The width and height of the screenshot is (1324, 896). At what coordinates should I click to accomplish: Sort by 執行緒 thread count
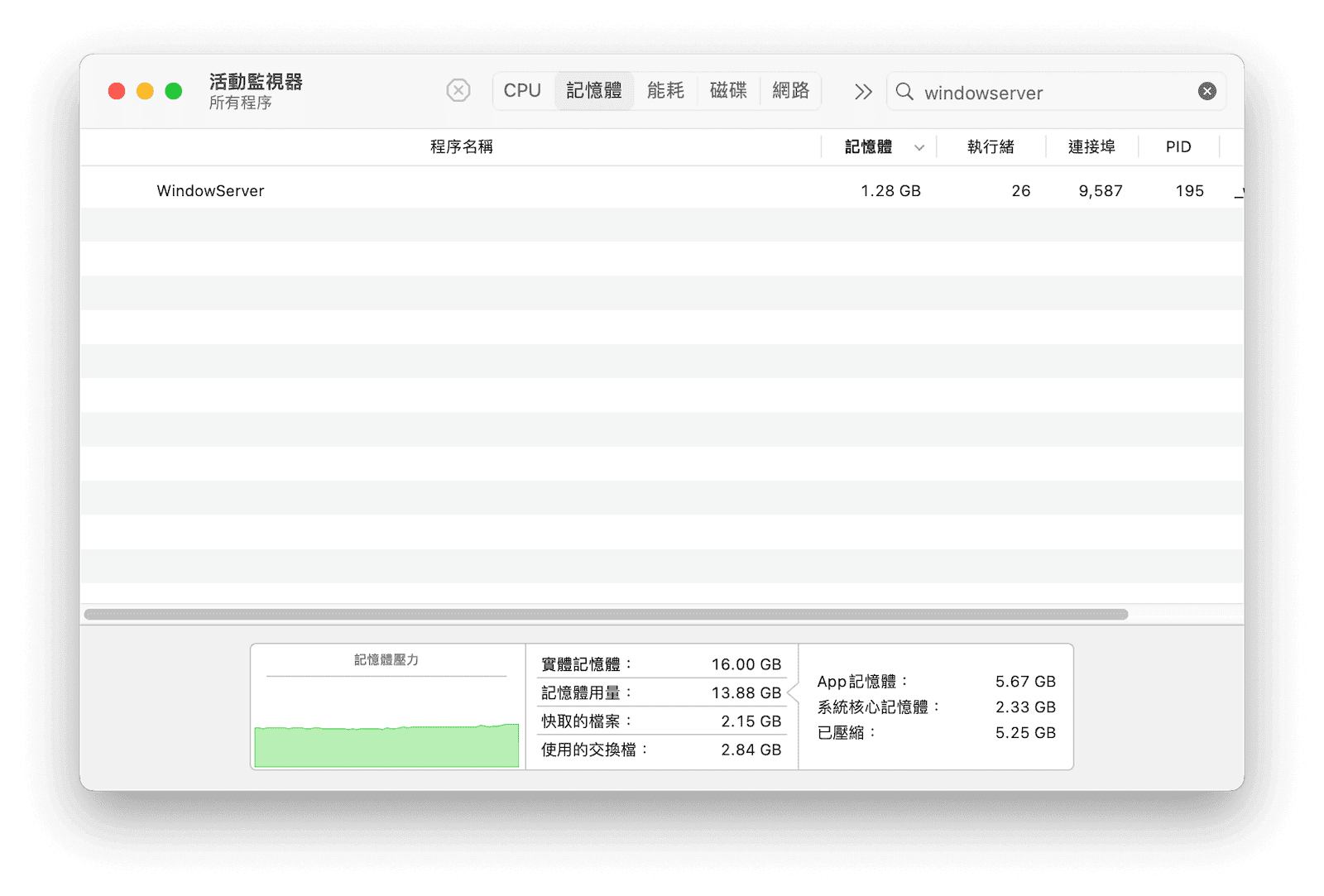pos(991,146)
